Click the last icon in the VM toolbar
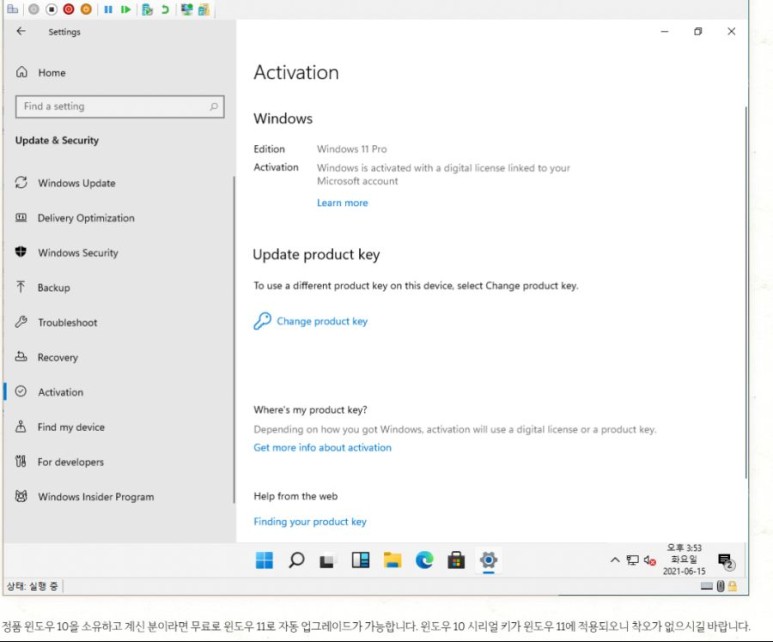The image size is (773, 642). pyautogui.click(x=204, y=9)
